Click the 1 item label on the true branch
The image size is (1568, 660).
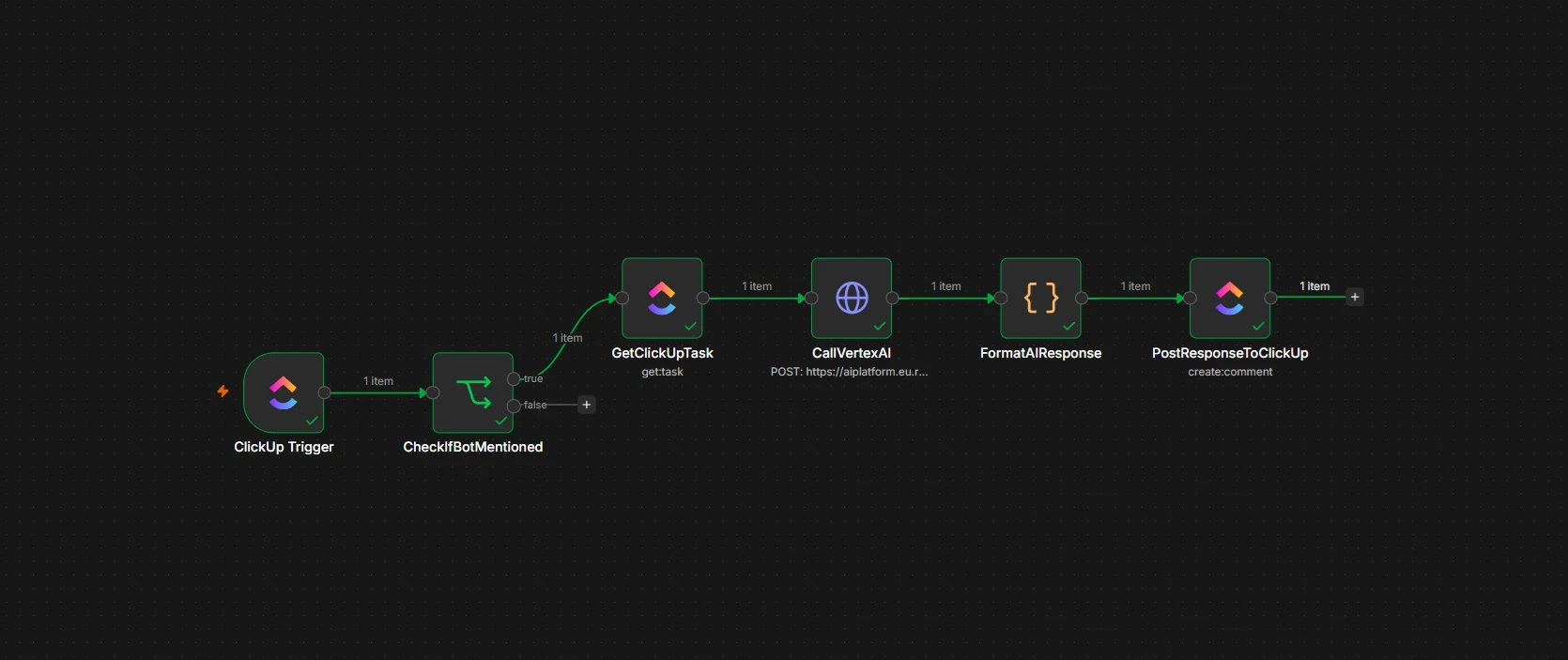(567, 338)
